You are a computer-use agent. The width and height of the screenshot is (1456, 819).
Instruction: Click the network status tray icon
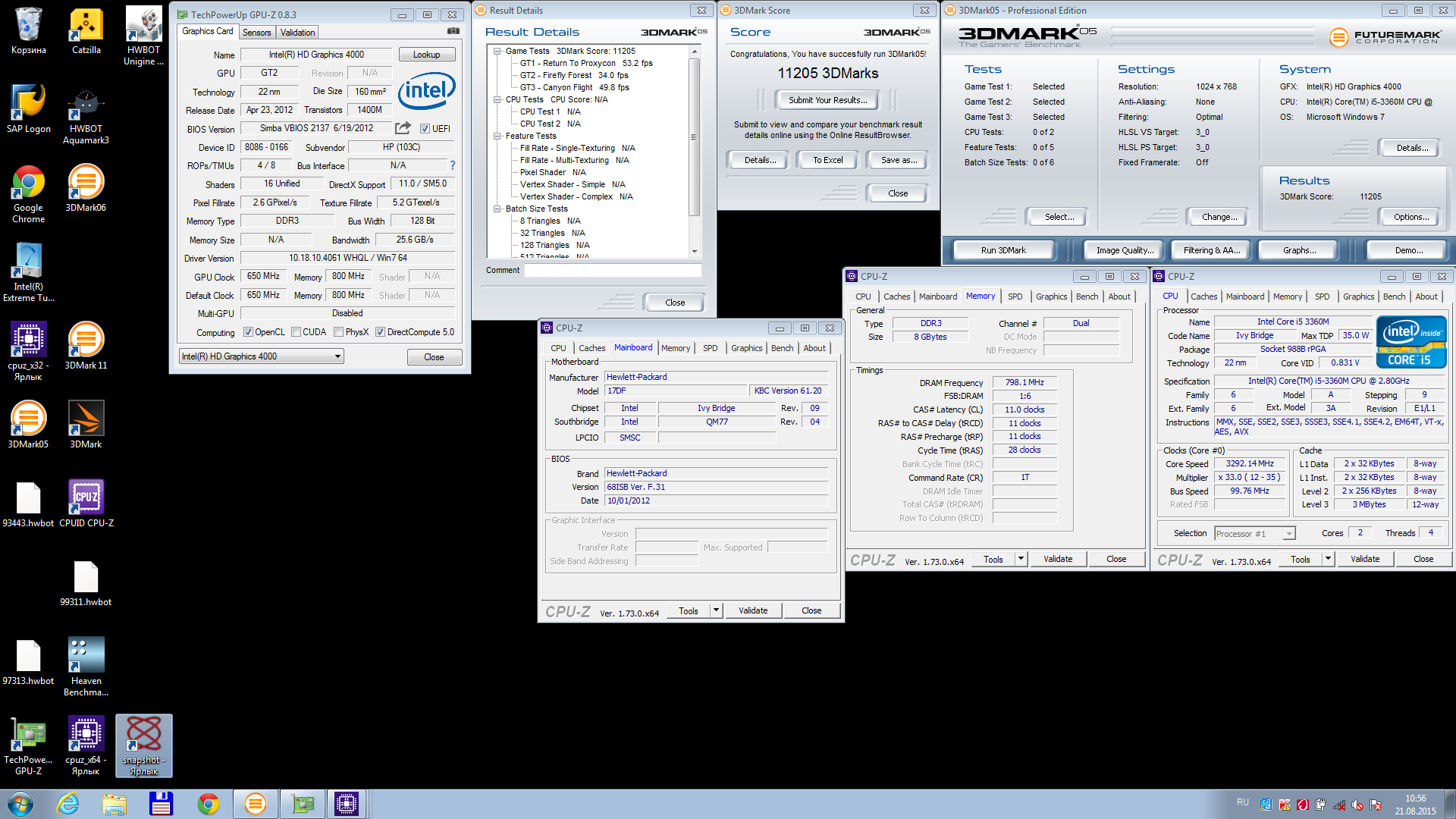click(x=1338, y=805)
